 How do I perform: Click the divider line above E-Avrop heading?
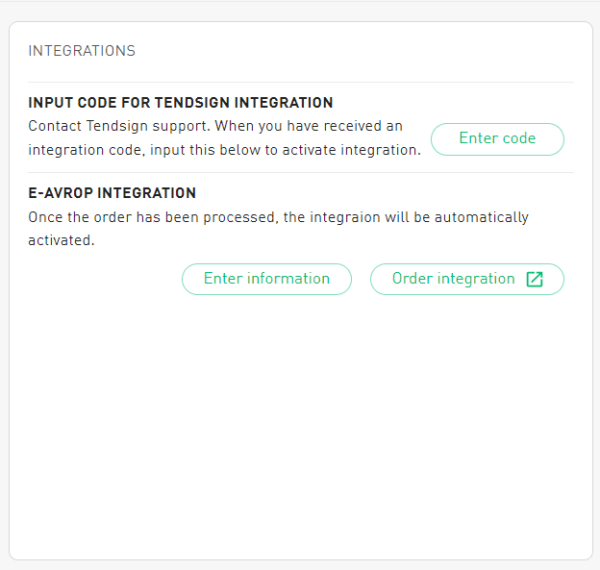(300, 172)
